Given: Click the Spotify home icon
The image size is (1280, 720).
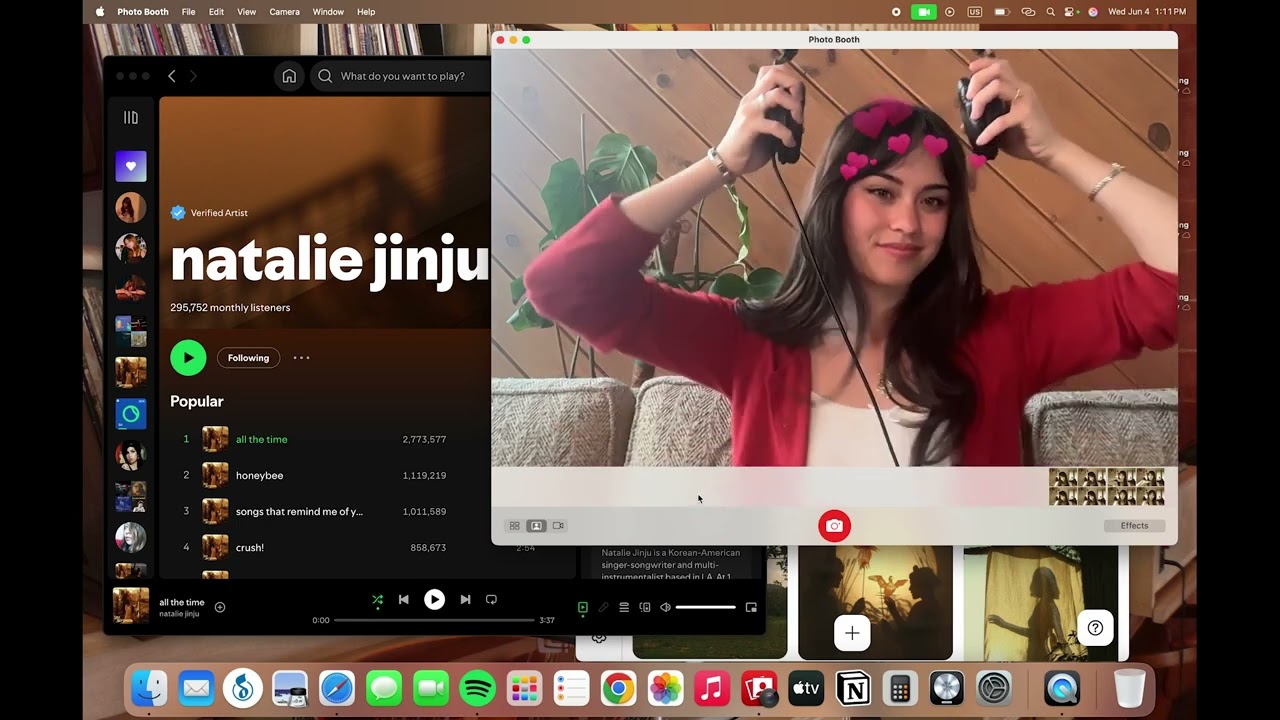Looking at the screenshot, I should coord(289,76).
